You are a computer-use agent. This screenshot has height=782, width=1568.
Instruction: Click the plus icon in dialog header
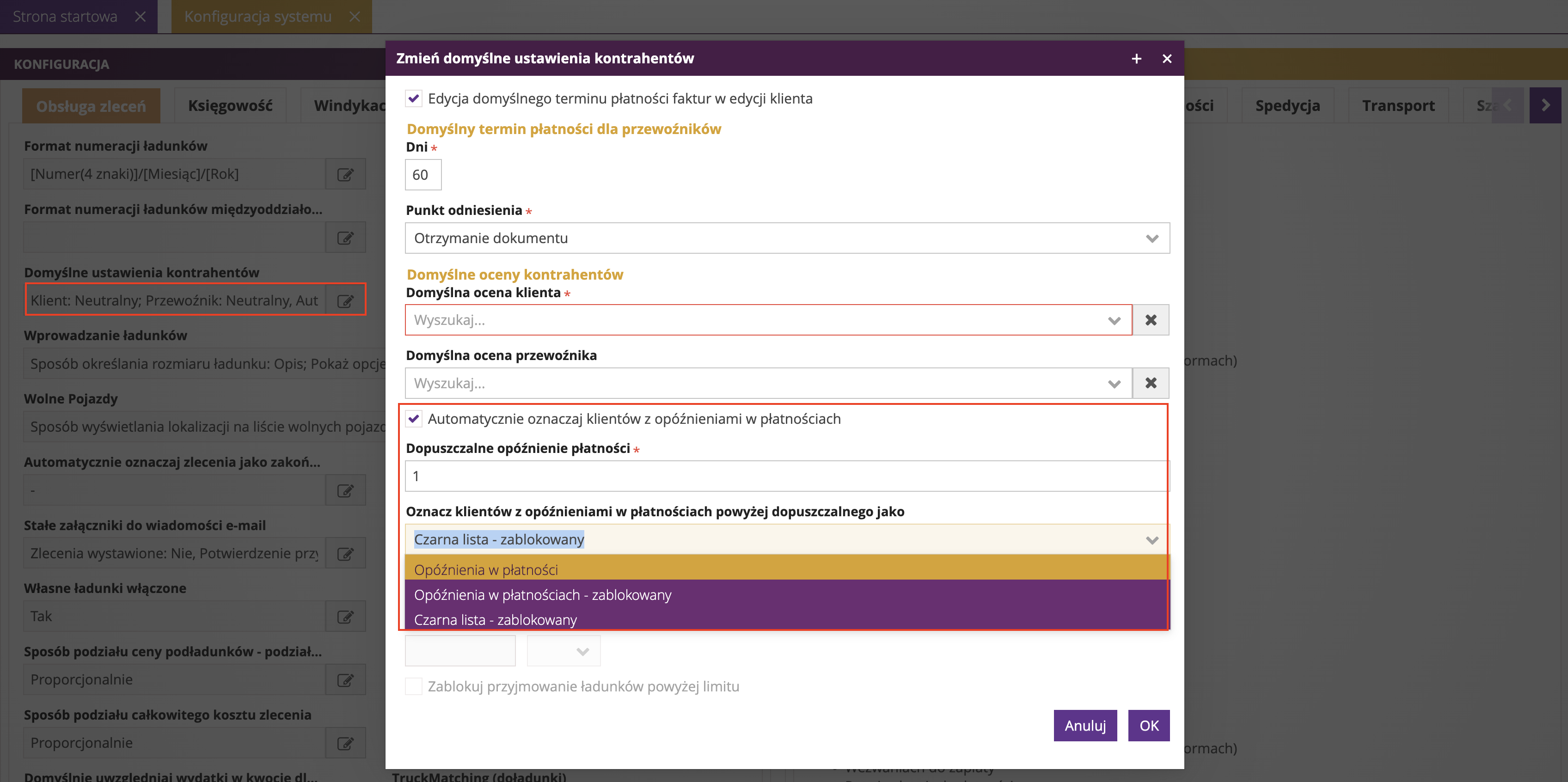[x=1136, y=59]
